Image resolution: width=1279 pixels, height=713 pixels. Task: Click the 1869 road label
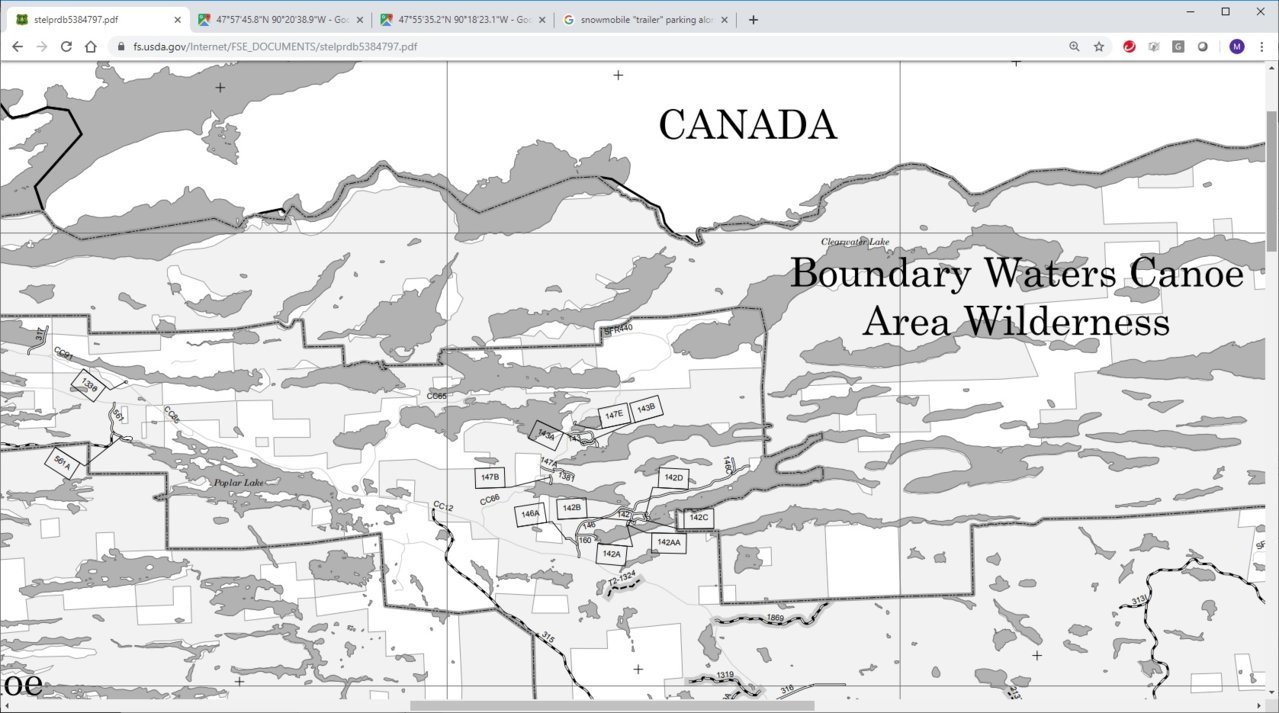click(x=775, y=619)
